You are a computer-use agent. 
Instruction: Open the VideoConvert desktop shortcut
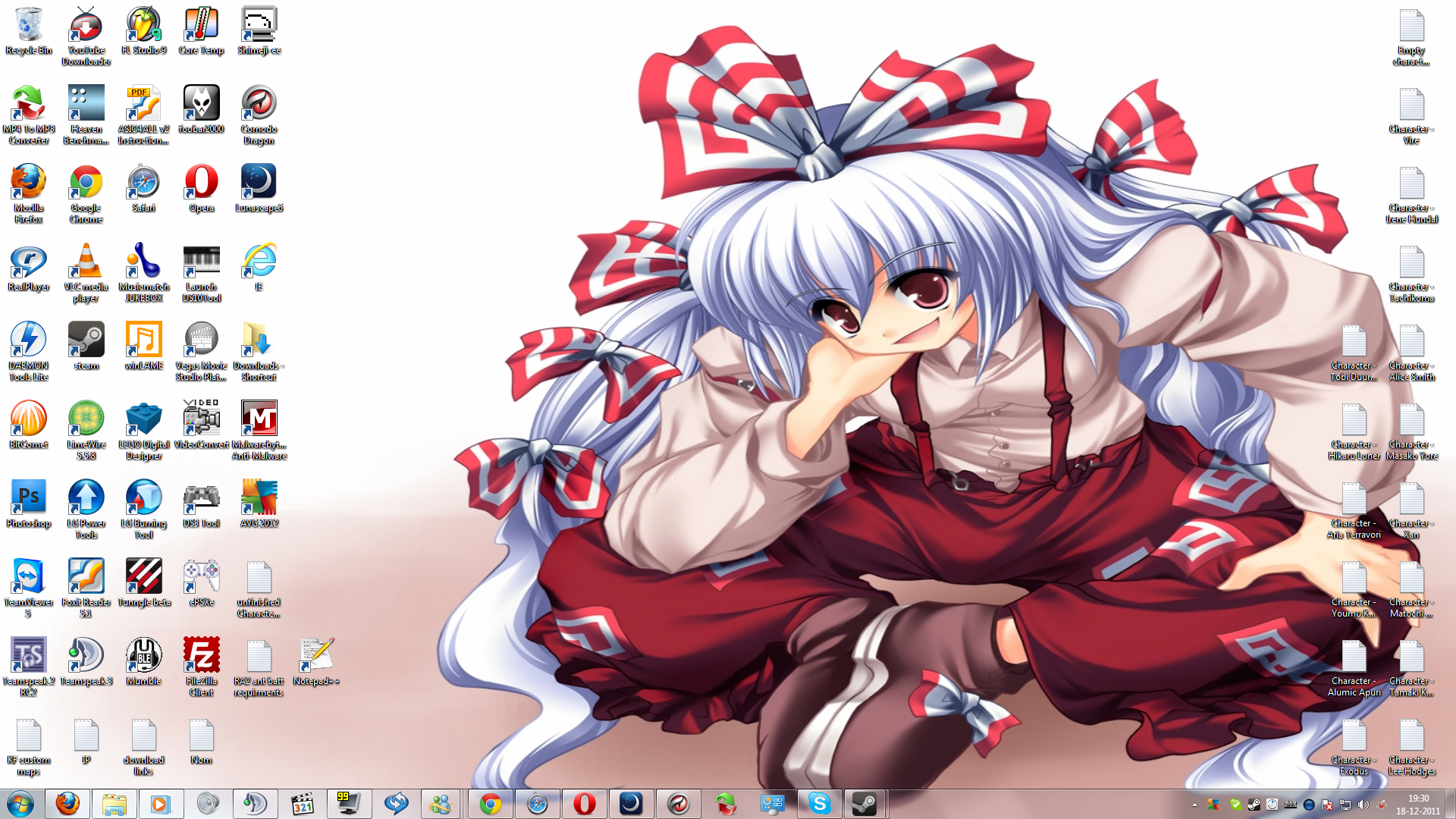pyautogui.click(x=202, y=425)
